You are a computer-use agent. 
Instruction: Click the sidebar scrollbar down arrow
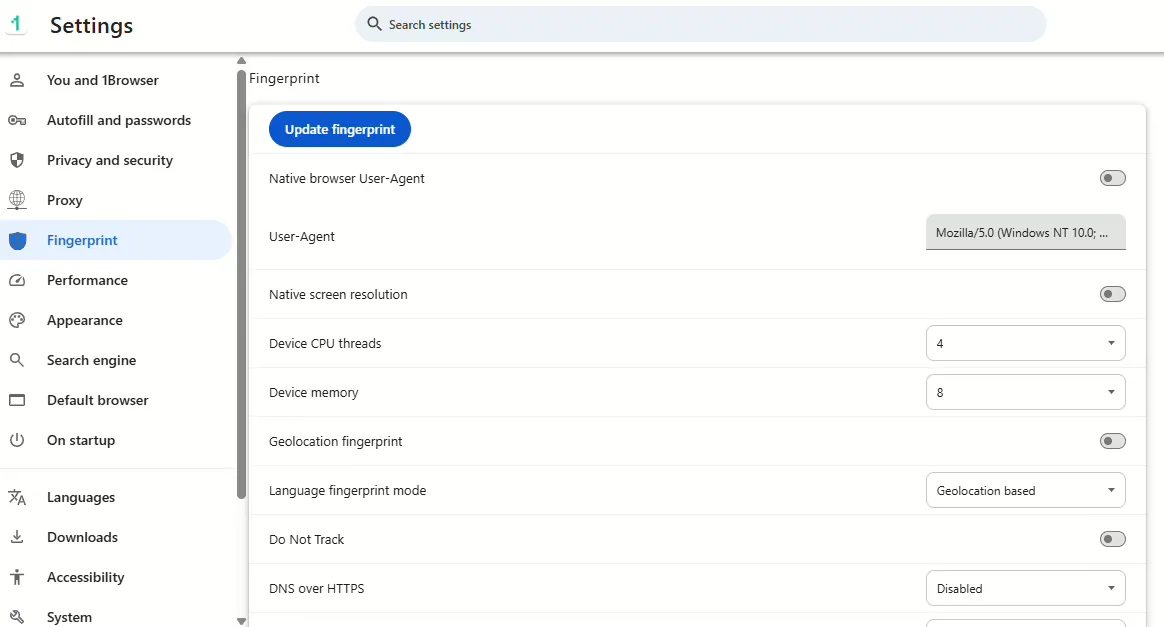[x=241, y=621]
